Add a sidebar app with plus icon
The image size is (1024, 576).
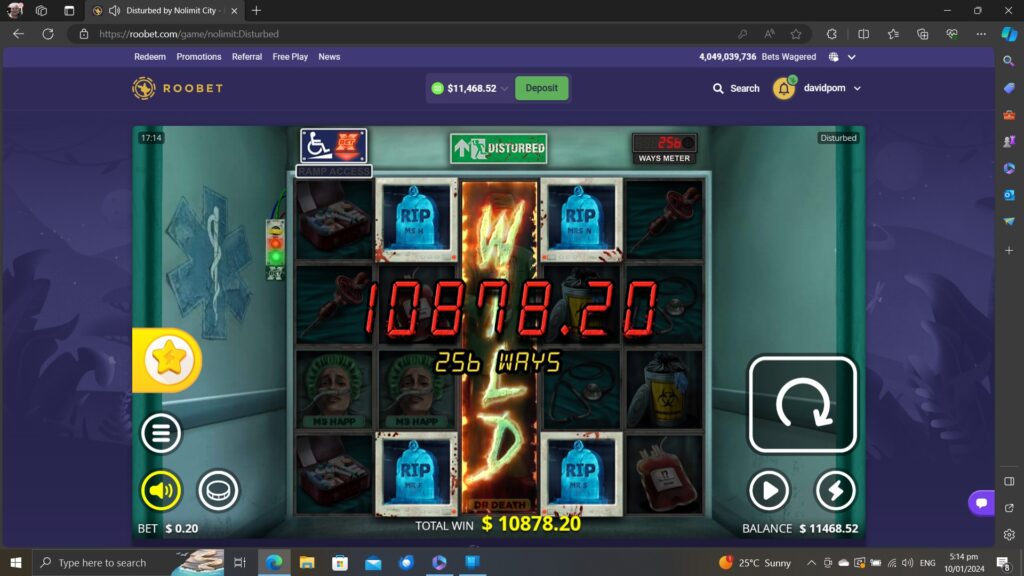click(x=1009, y=250)
